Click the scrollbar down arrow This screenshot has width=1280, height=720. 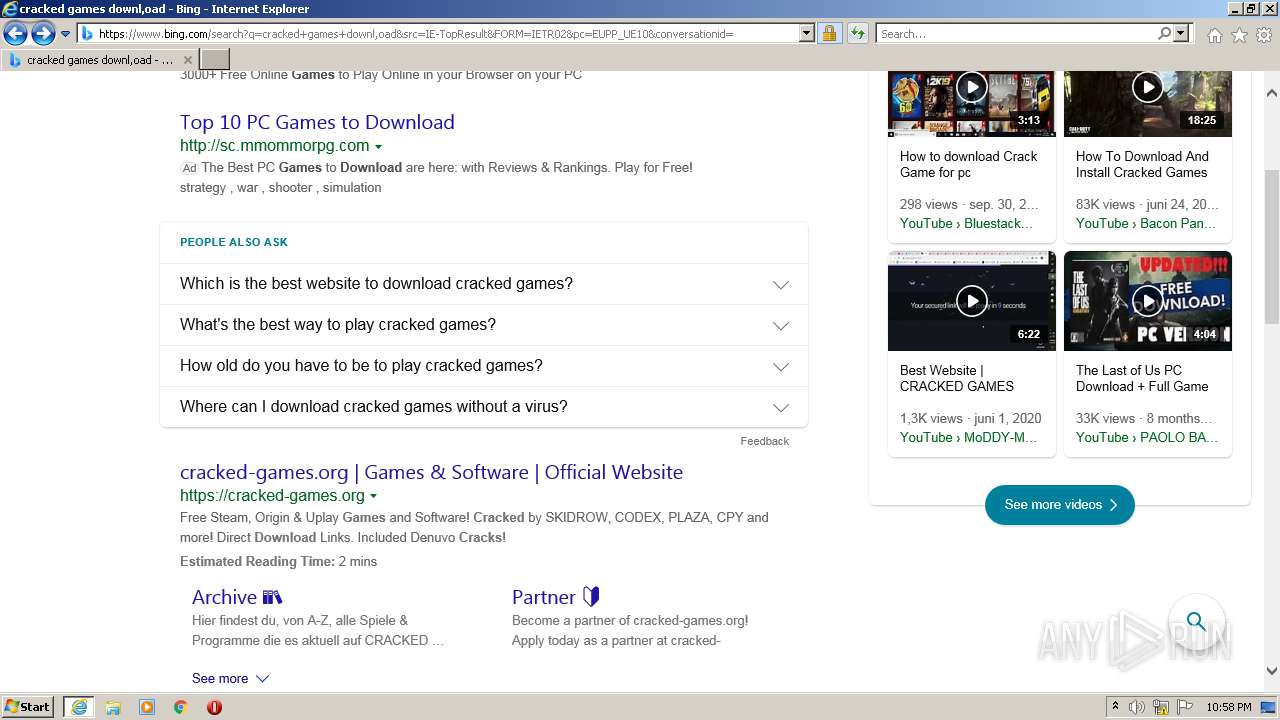[x=1272, y=671]
